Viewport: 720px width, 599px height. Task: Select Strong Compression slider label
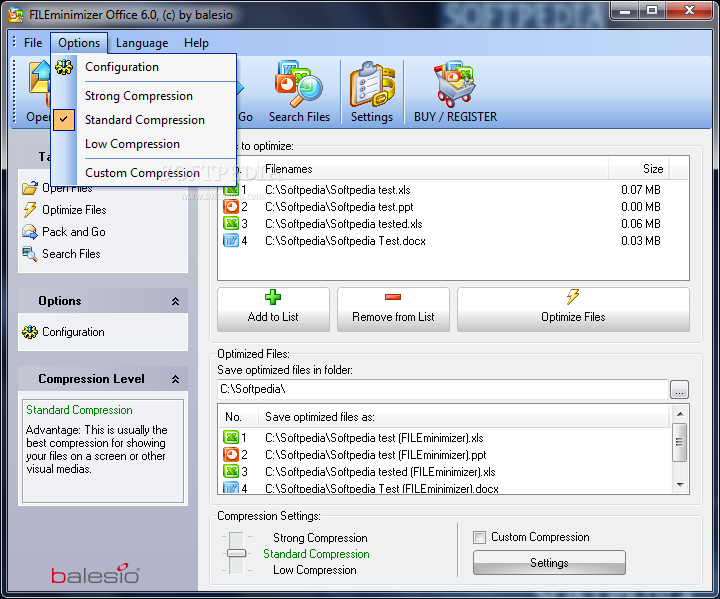tap(320, 538)
